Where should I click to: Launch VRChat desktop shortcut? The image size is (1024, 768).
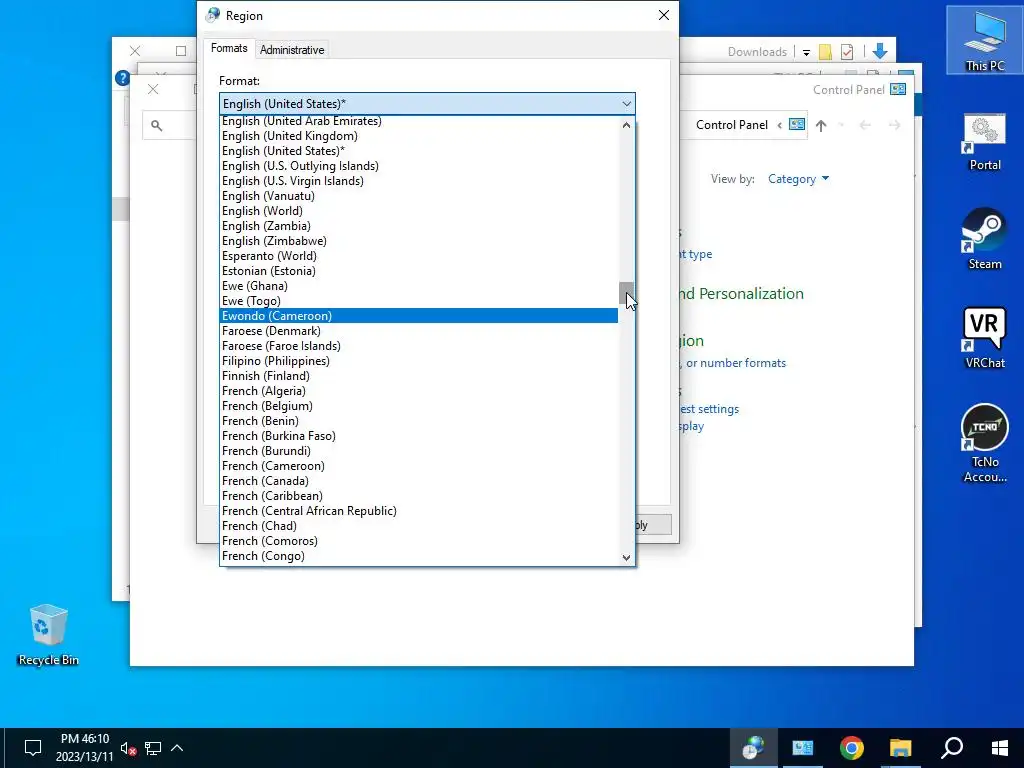(985, 338)
